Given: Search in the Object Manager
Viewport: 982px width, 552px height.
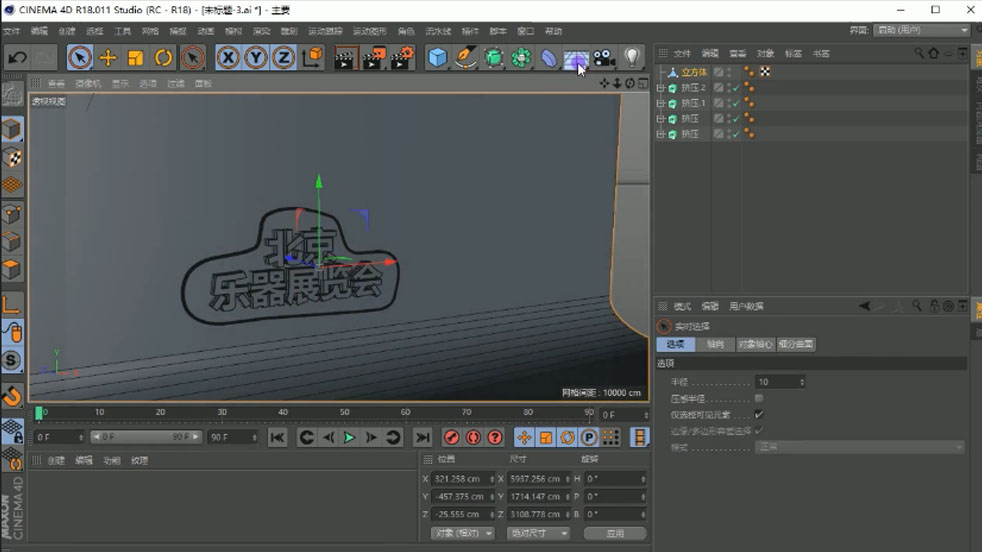Looking at the screenshot, I should pyautogui.click(x=919, y=53).
